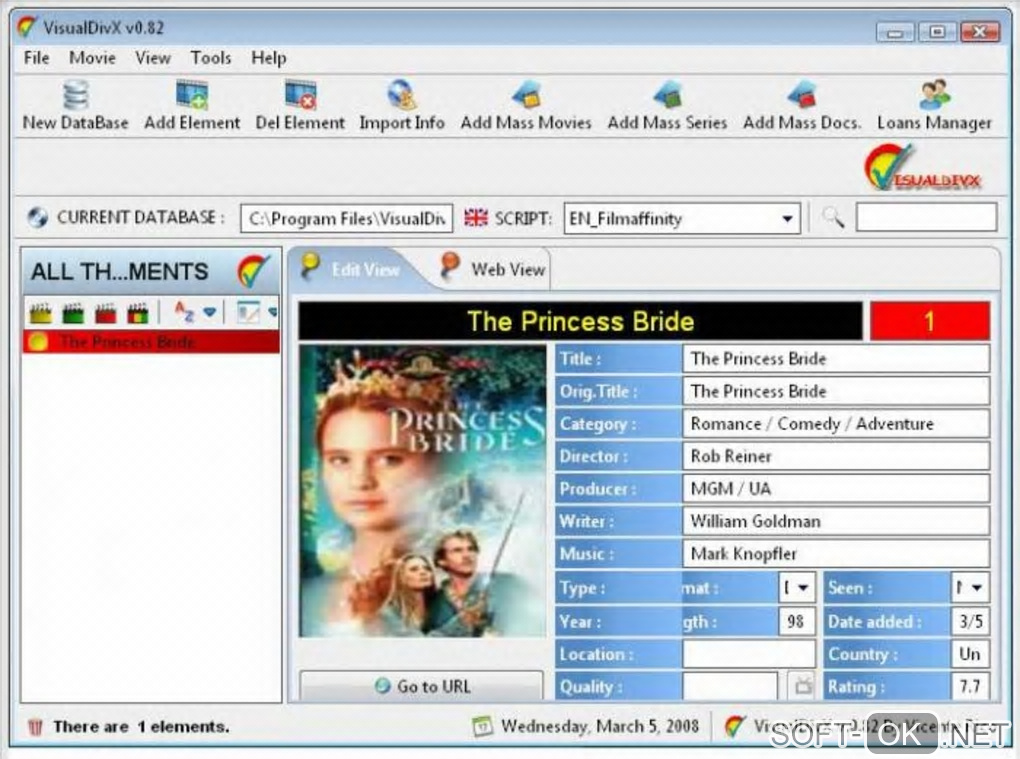The image size is (1020, 759).
Task: Click the New DataBase toolbar icon
Action: click(75, 96)
